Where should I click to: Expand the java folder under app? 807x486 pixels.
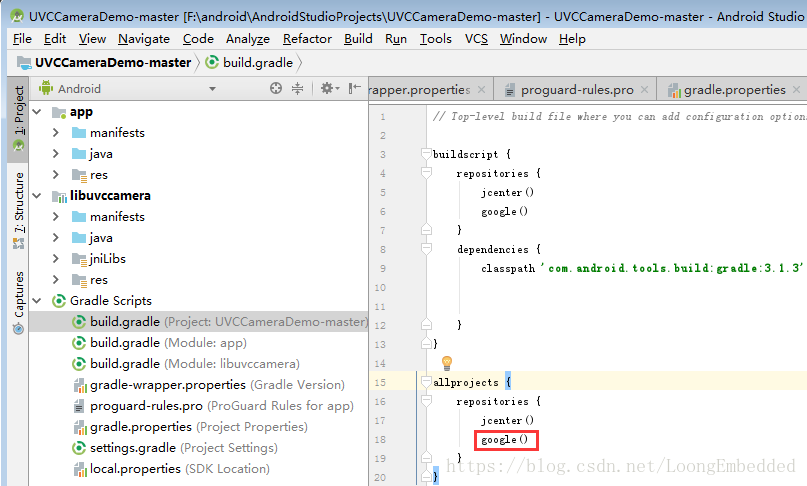(x=56, y=154)
